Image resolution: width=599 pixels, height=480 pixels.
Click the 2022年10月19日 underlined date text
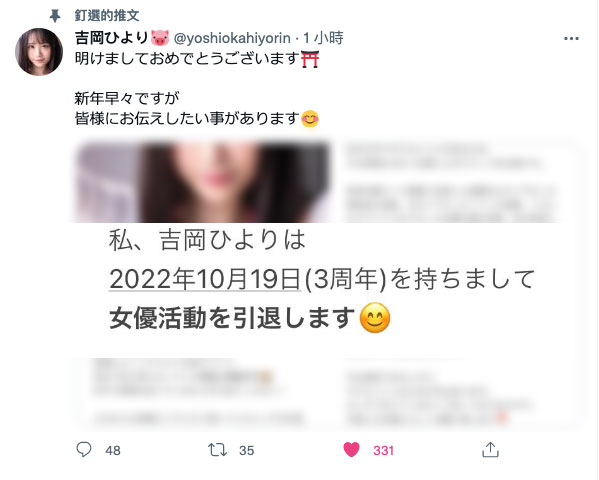205,279
